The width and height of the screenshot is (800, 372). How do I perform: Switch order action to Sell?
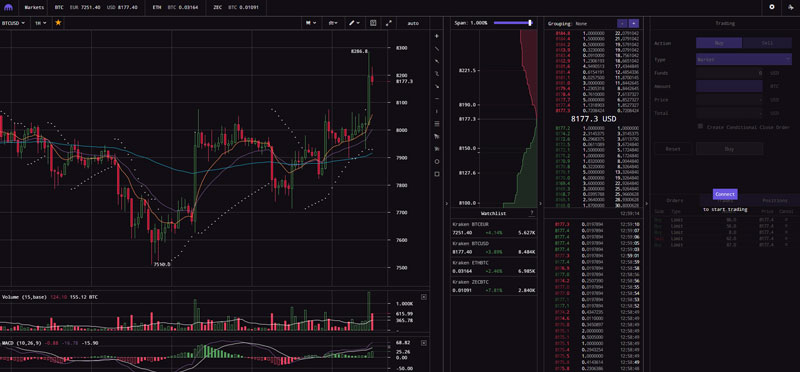click(x=767, y=43)
